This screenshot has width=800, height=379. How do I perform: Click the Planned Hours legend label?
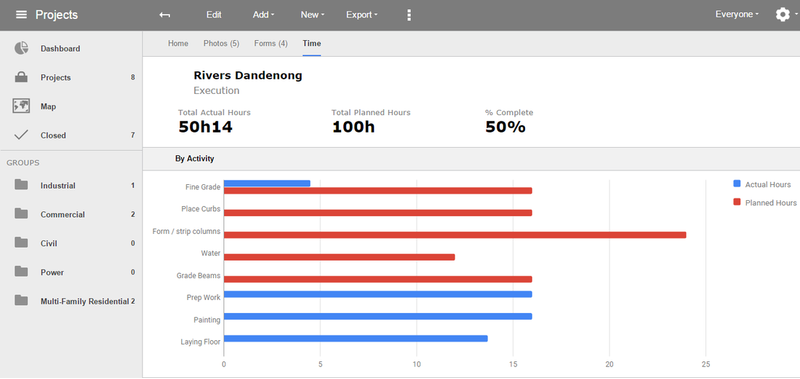point(770,203)
